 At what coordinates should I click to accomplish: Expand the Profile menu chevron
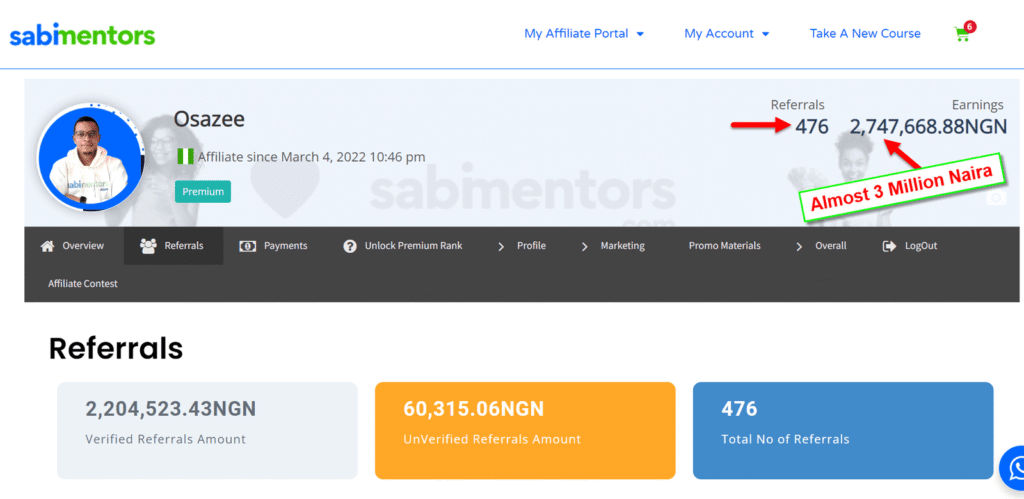[501, 246]
